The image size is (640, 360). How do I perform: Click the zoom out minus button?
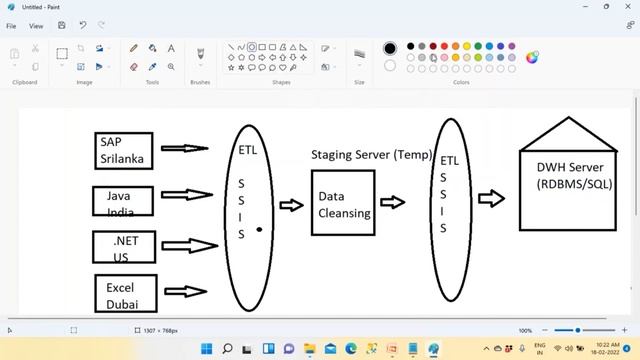545,330
